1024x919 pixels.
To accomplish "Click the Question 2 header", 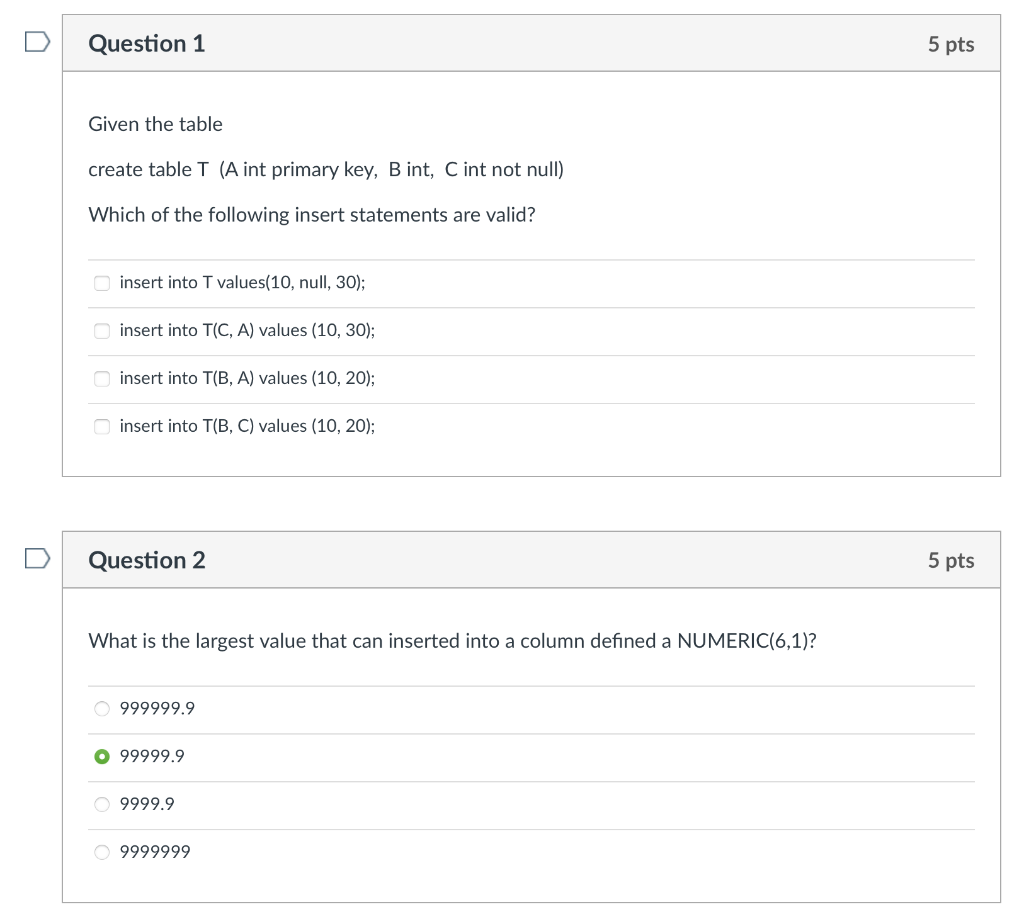I will (147, 560).
